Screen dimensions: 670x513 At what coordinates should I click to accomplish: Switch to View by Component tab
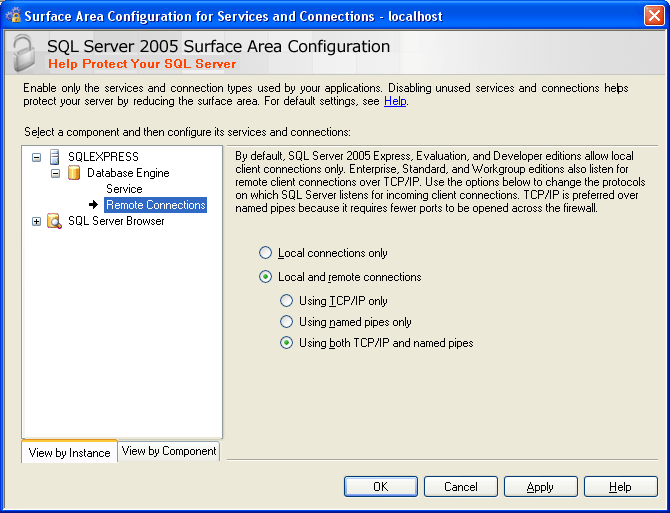click(x=169, y=451)
